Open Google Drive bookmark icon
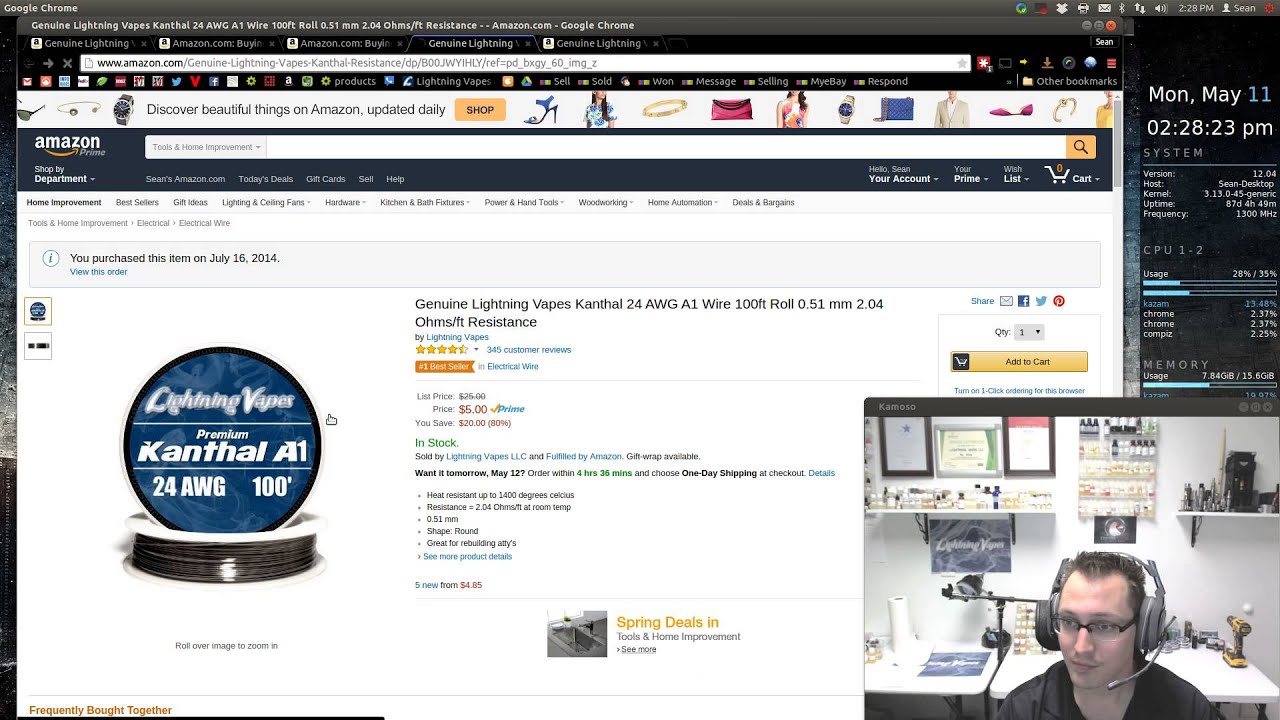This screenshot has width=1280, height=720. (x=526, y=82)
